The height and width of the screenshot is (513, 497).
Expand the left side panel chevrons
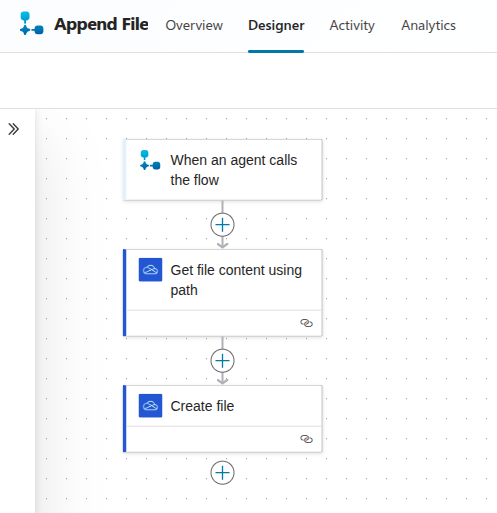[x=14, y=129]
